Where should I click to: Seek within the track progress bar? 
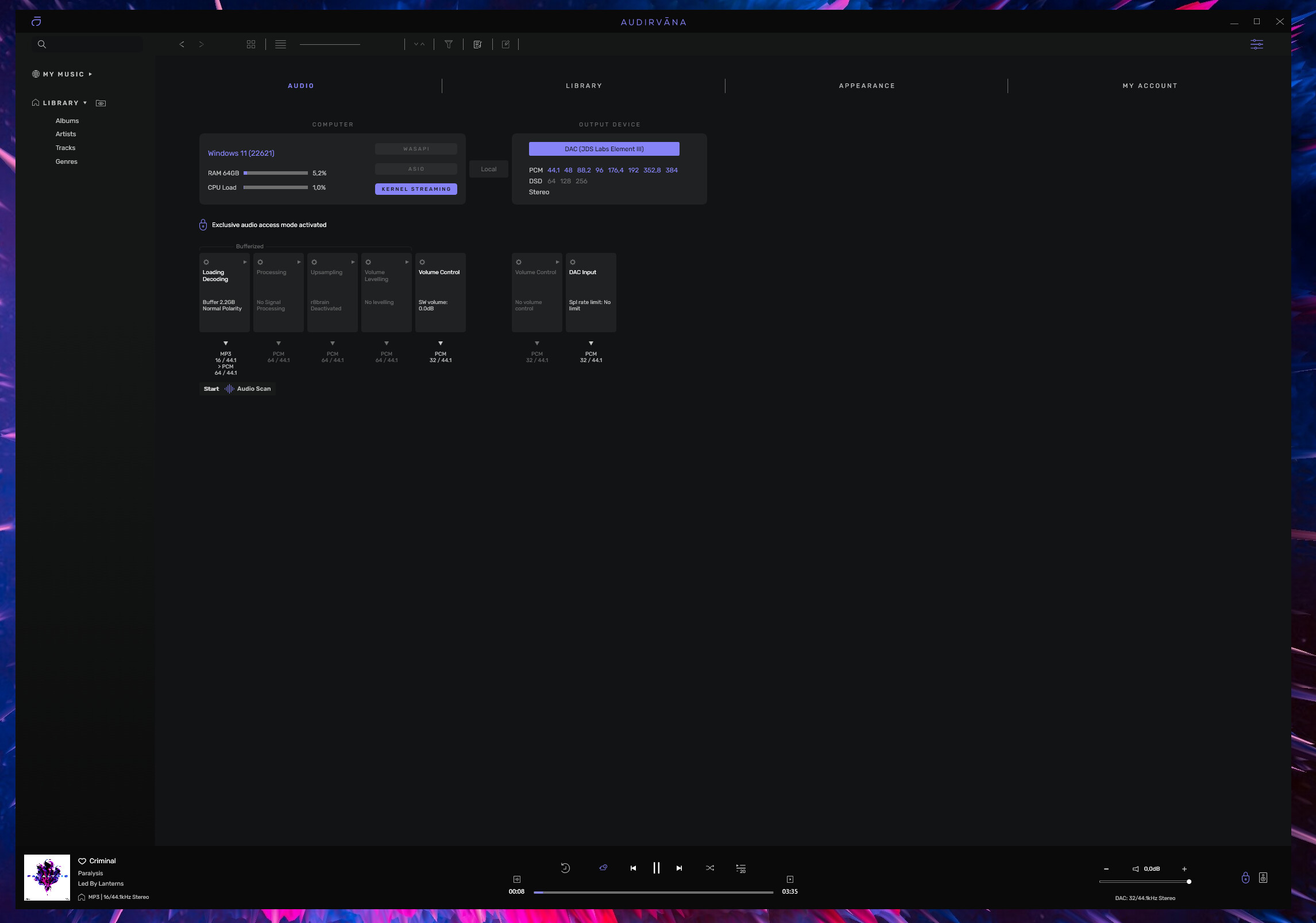[x=654, y=893]
